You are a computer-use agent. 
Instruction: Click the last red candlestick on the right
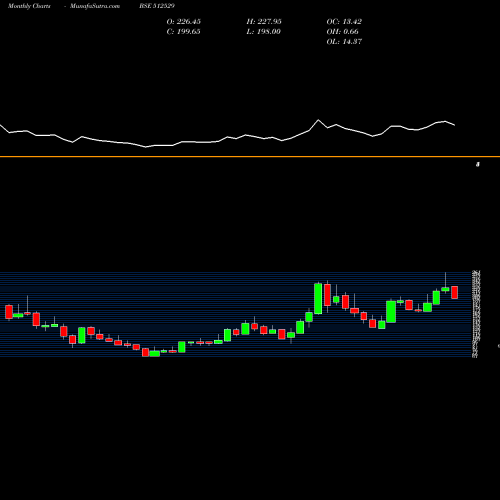(455, 292)
